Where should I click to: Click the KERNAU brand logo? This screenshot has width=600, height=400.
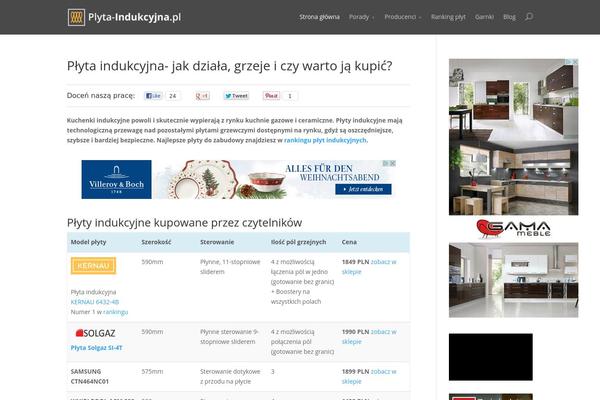click(93, 266)
